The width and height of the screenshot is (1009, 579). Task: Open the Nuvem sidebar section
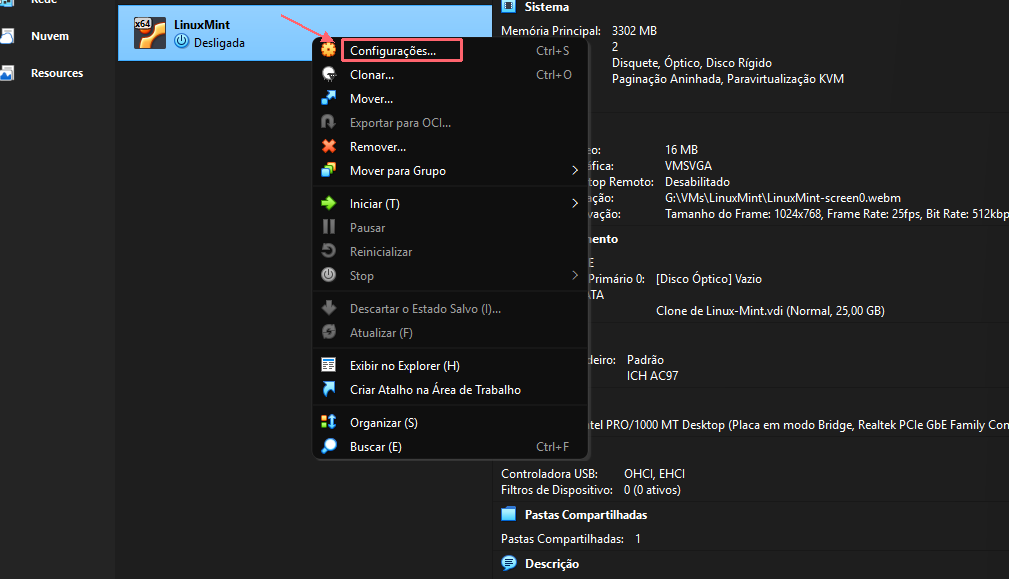click(50, 36)
